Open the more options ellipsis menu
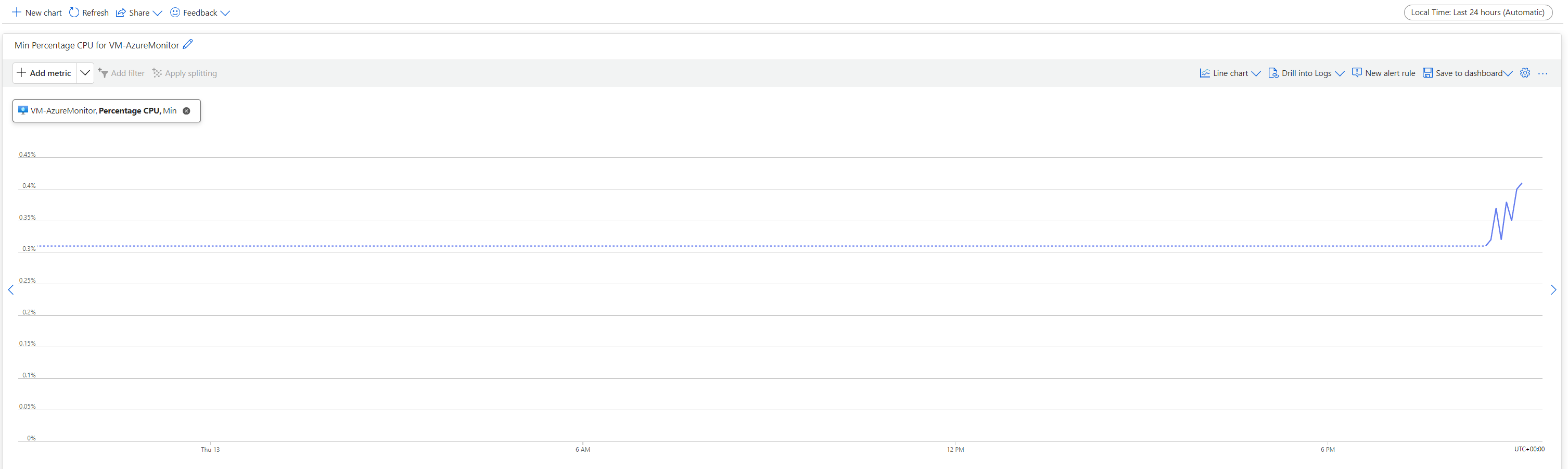 pos(1542,73)
